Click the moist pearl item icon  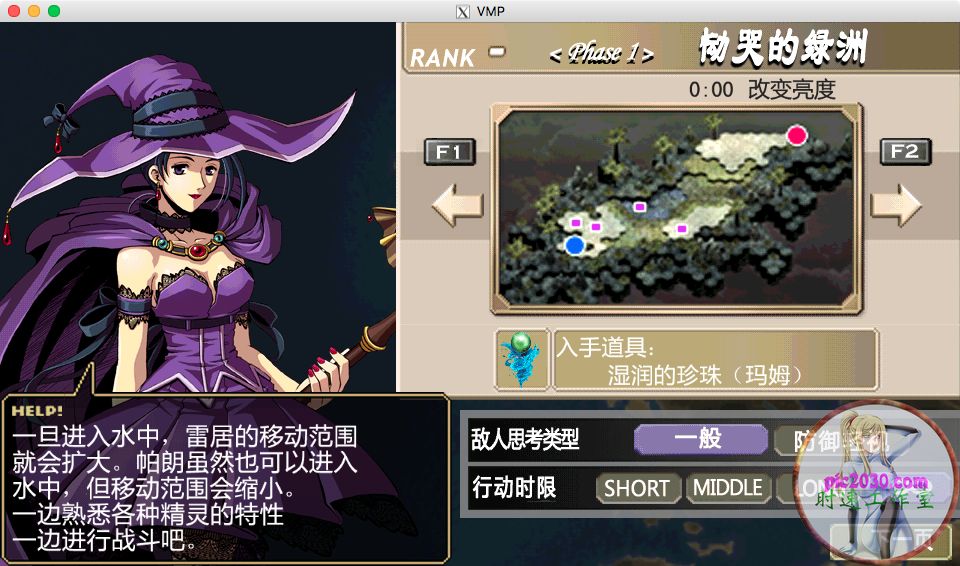(x=522, y=359)
